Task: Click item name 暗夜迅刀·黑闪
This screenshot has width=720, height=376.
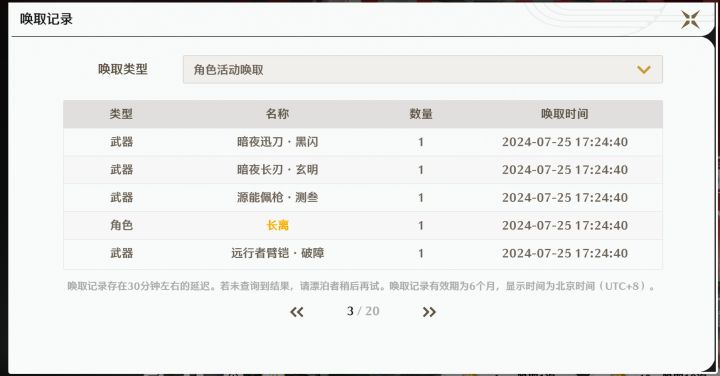Action: (x=277, y=142)
